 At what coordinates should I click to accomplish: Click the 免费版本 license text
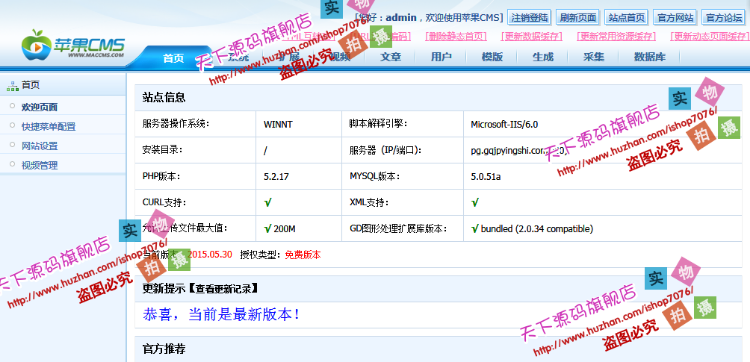tap(303, 255)
